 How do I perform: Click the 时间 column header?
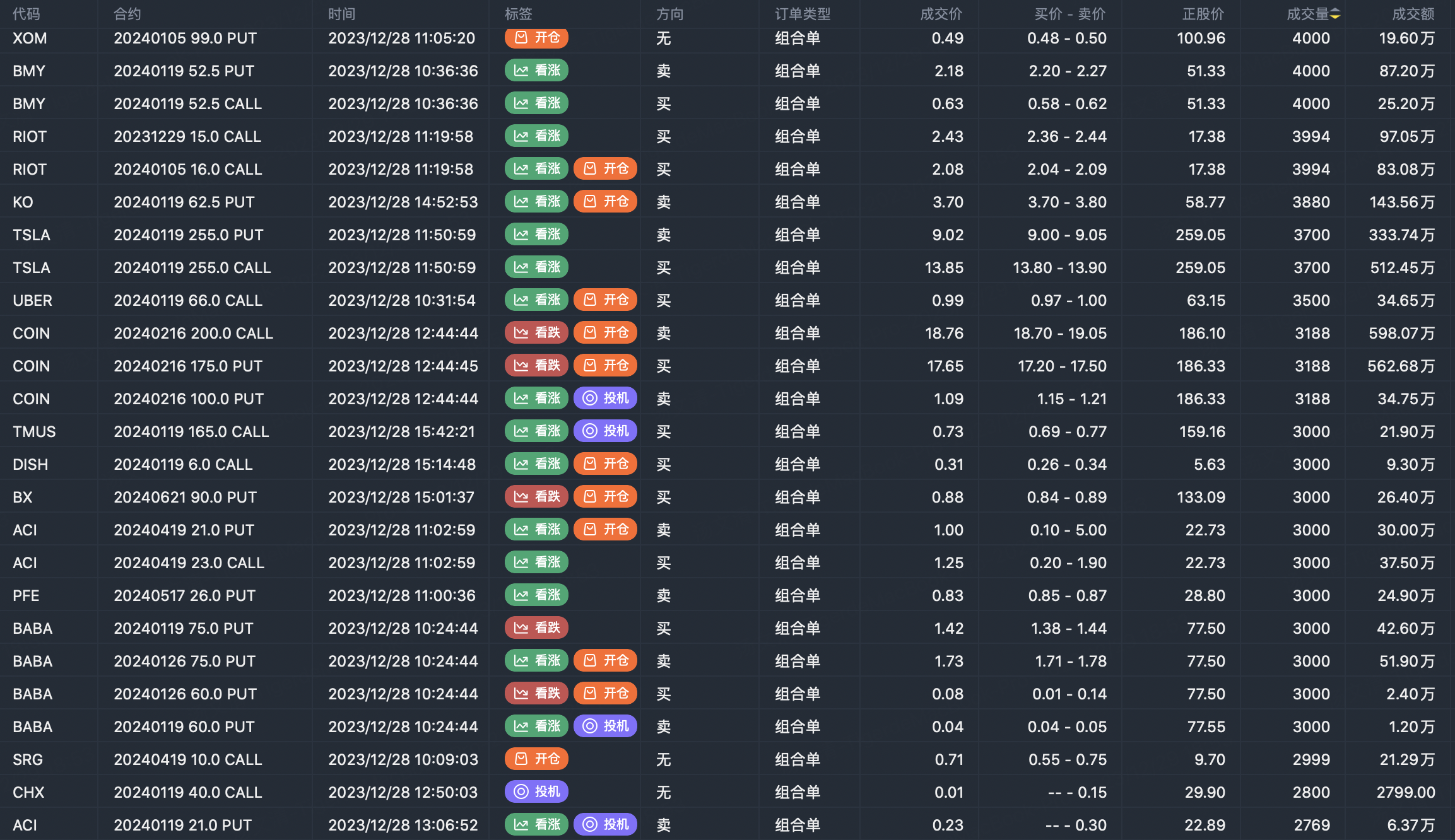[342, 14]
